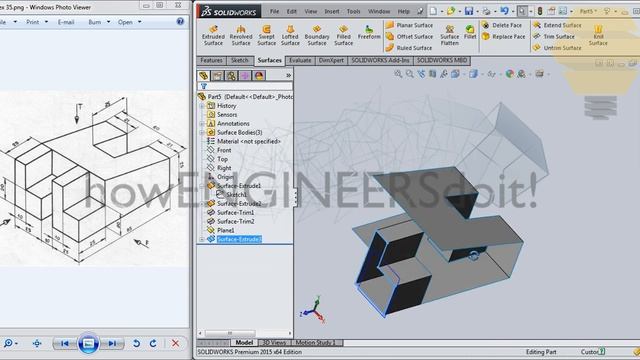Viewport: 640px width, 360px height.
Task: Switch to the SOLIDWORKS MBD tab
Action: coord(442,61)
